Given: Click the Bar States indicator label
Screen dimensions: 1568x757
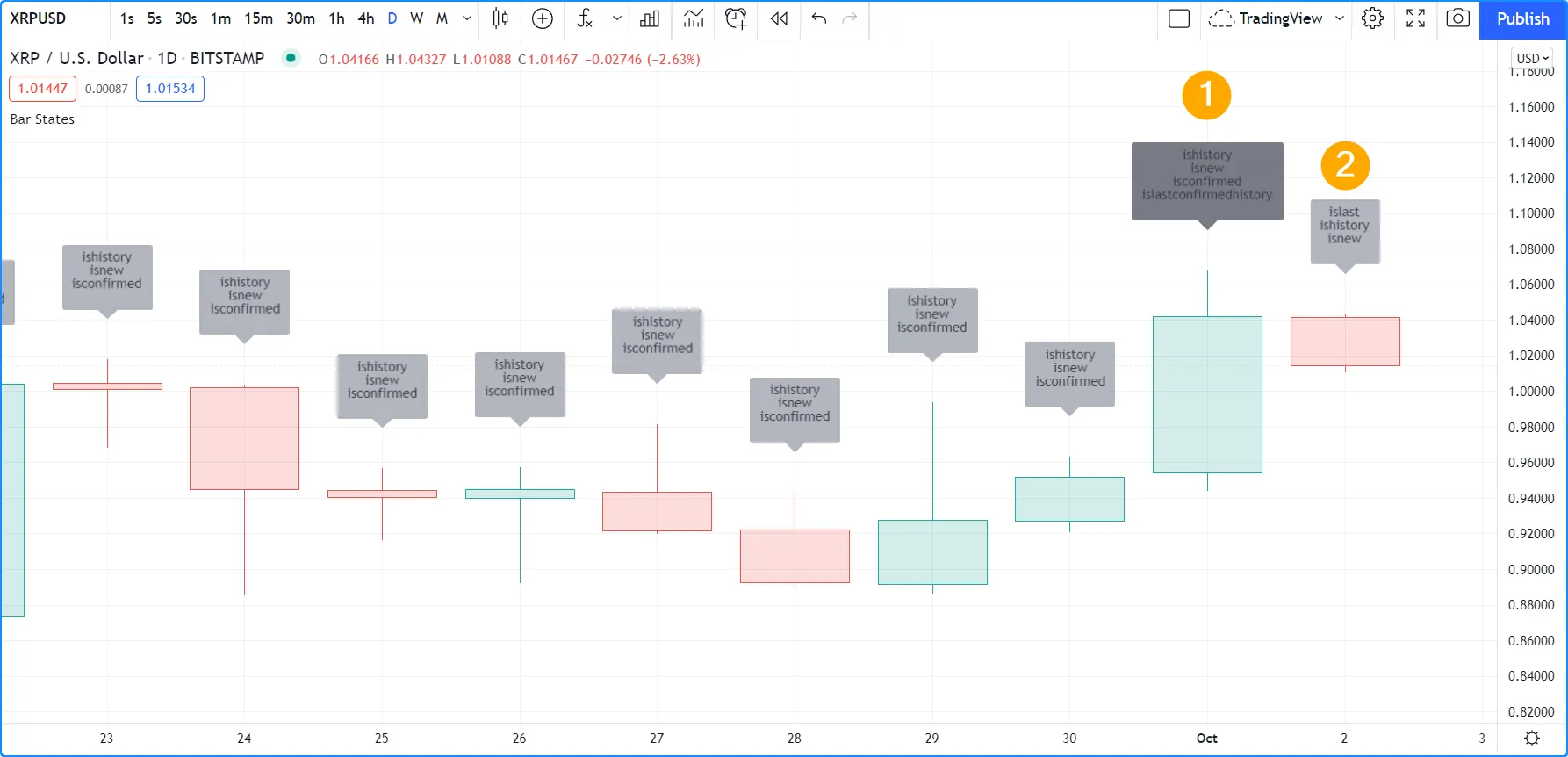Looking at the screenshot, I should [42, 119].
